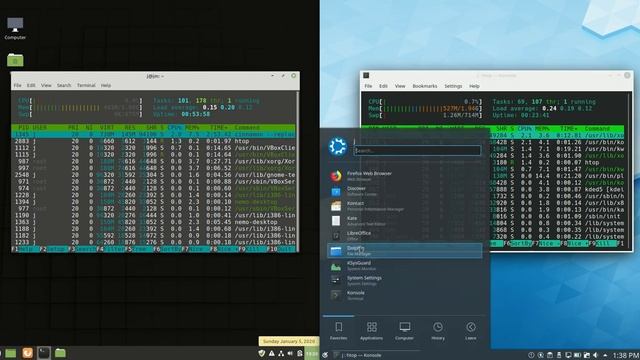
Task: Launch KSysGuard system monitor
Action: point(404,266)
